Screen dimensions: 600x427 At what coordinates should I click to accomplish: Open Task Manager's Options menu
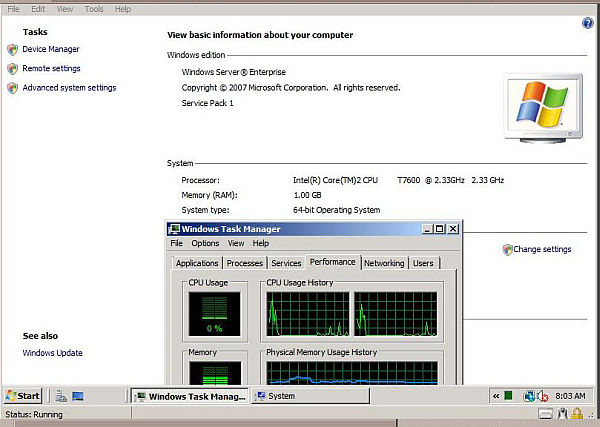[205, 243]
